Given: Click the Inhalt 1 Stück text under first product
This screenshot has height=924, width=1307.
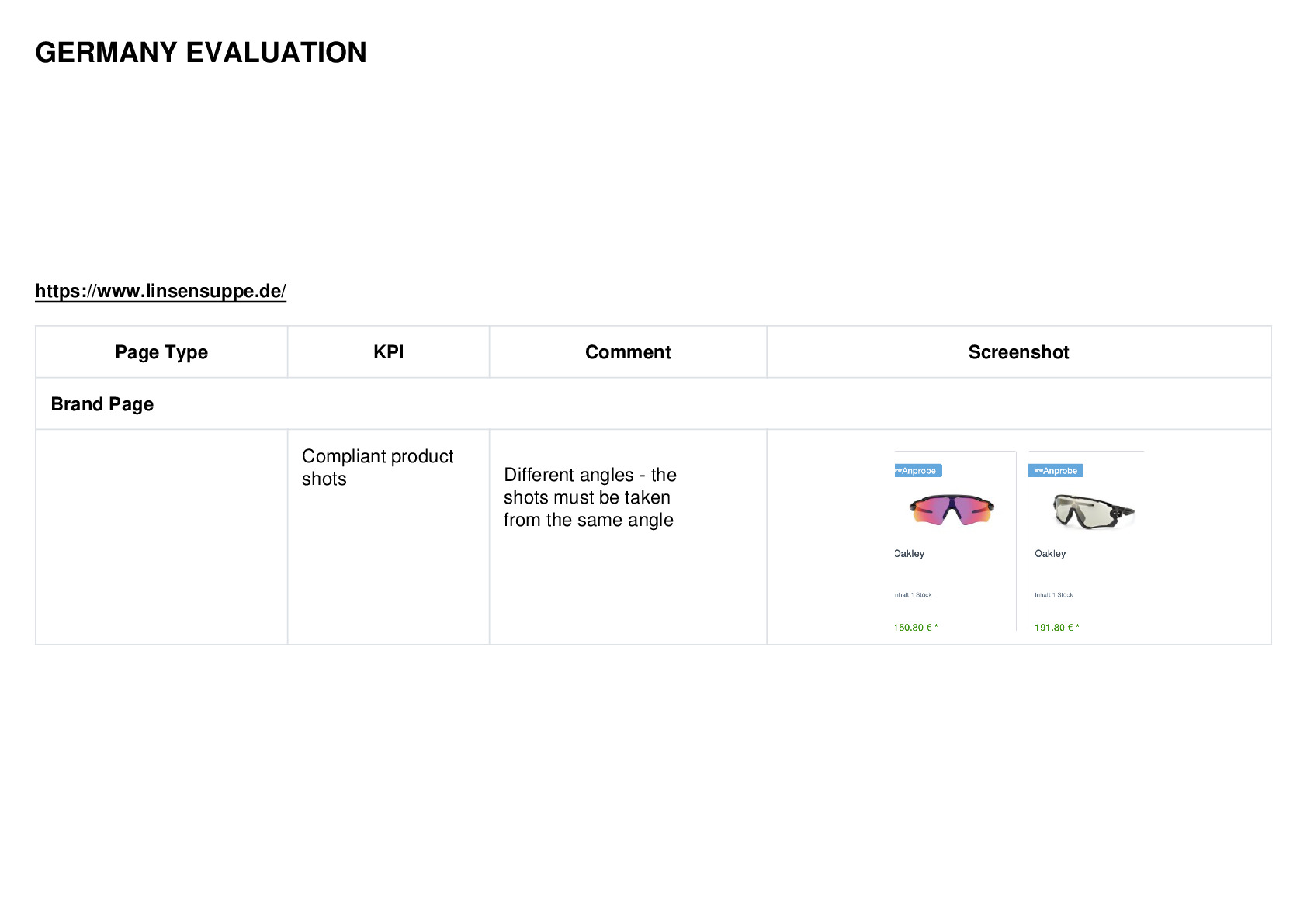Looking at the screenshot, I should coord(913,595).
